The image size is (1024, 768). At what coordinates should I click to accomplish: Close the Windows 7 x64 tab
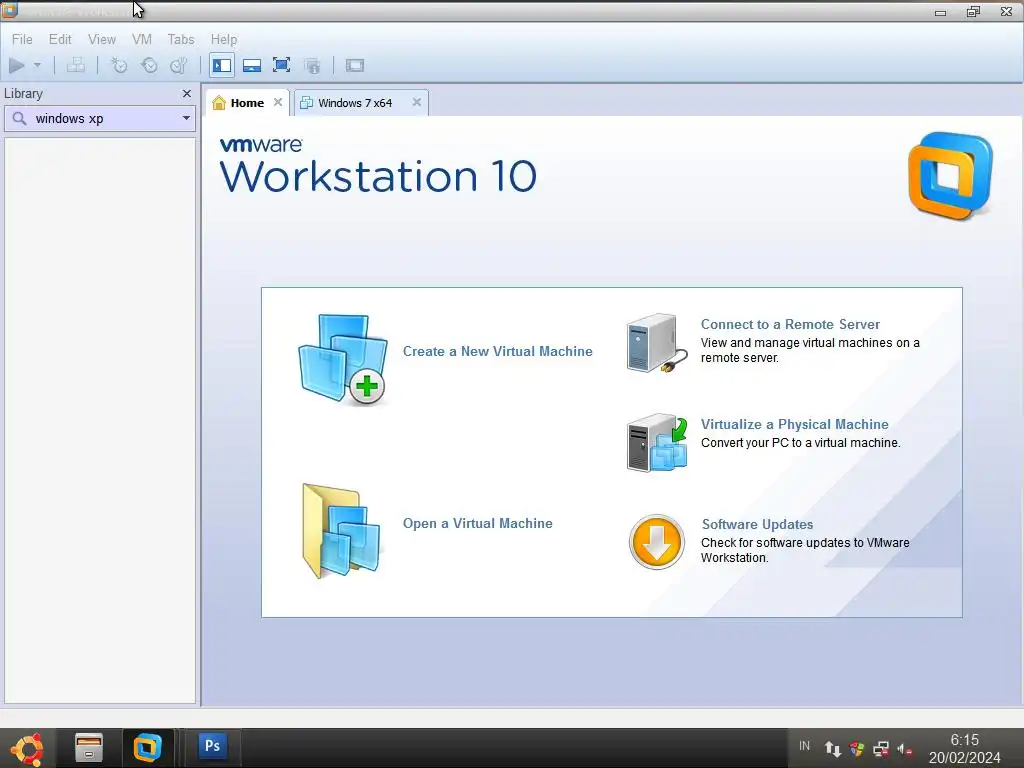click(x=417, y=103)
